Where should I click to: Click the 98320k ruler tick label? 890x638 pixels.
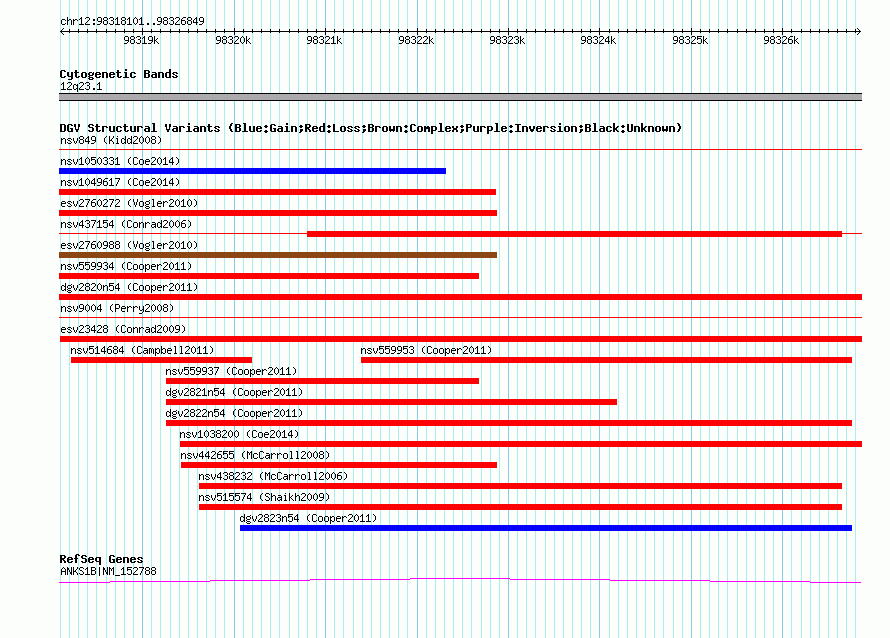[233, 40]
